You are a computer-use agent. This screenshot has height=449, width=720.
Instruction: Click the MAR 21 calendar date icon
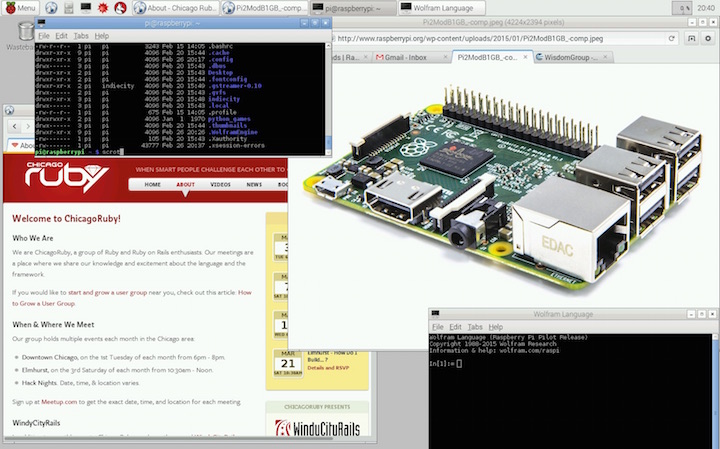[x=287, y=363]
